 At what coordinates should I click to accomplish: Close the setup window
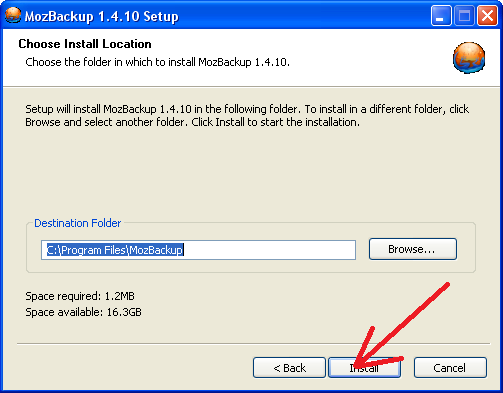click(487, 15)
